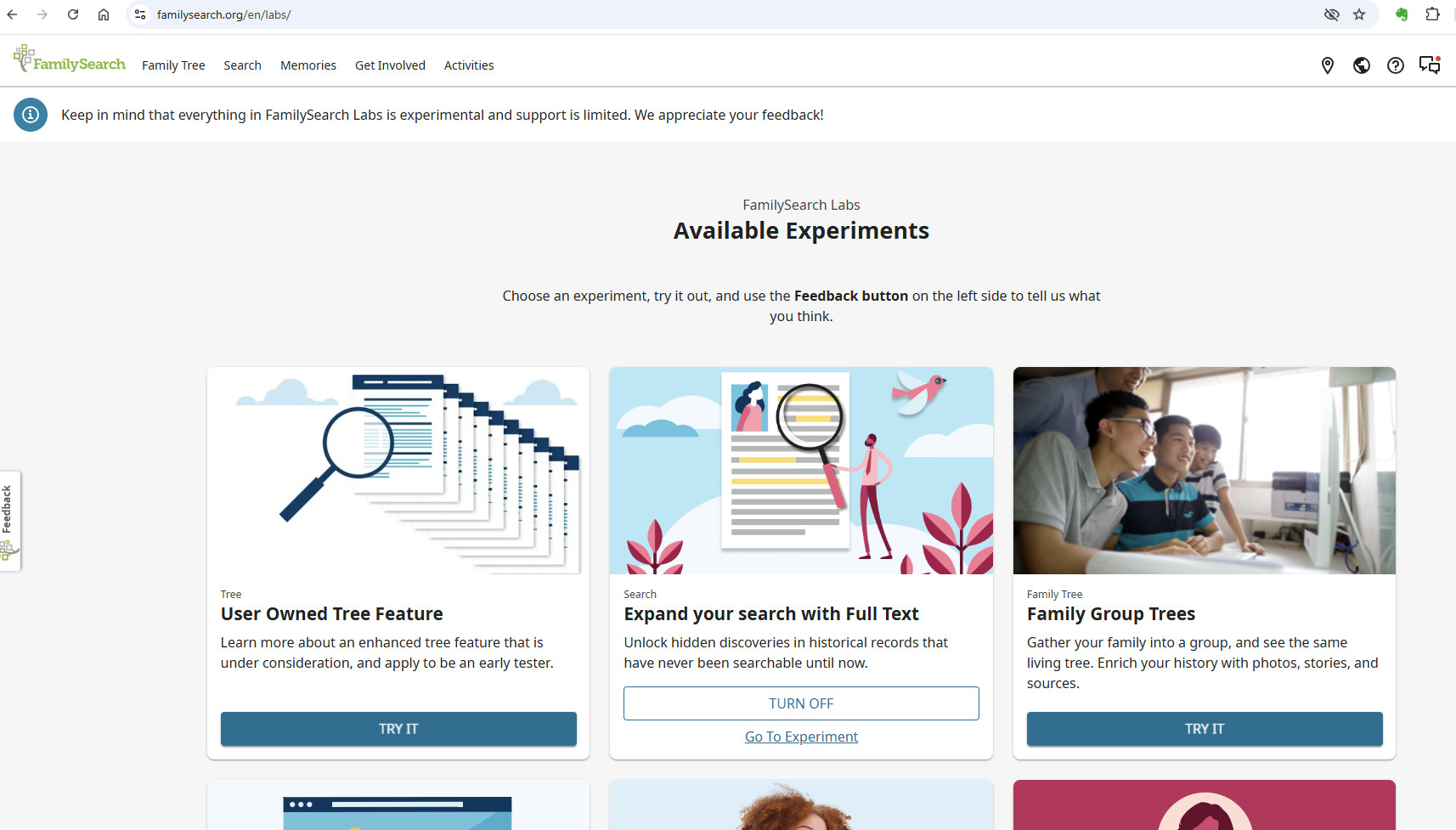The image size is (1456, 830).
Task: Click the browser forward arrow
Action: (42, 14)
